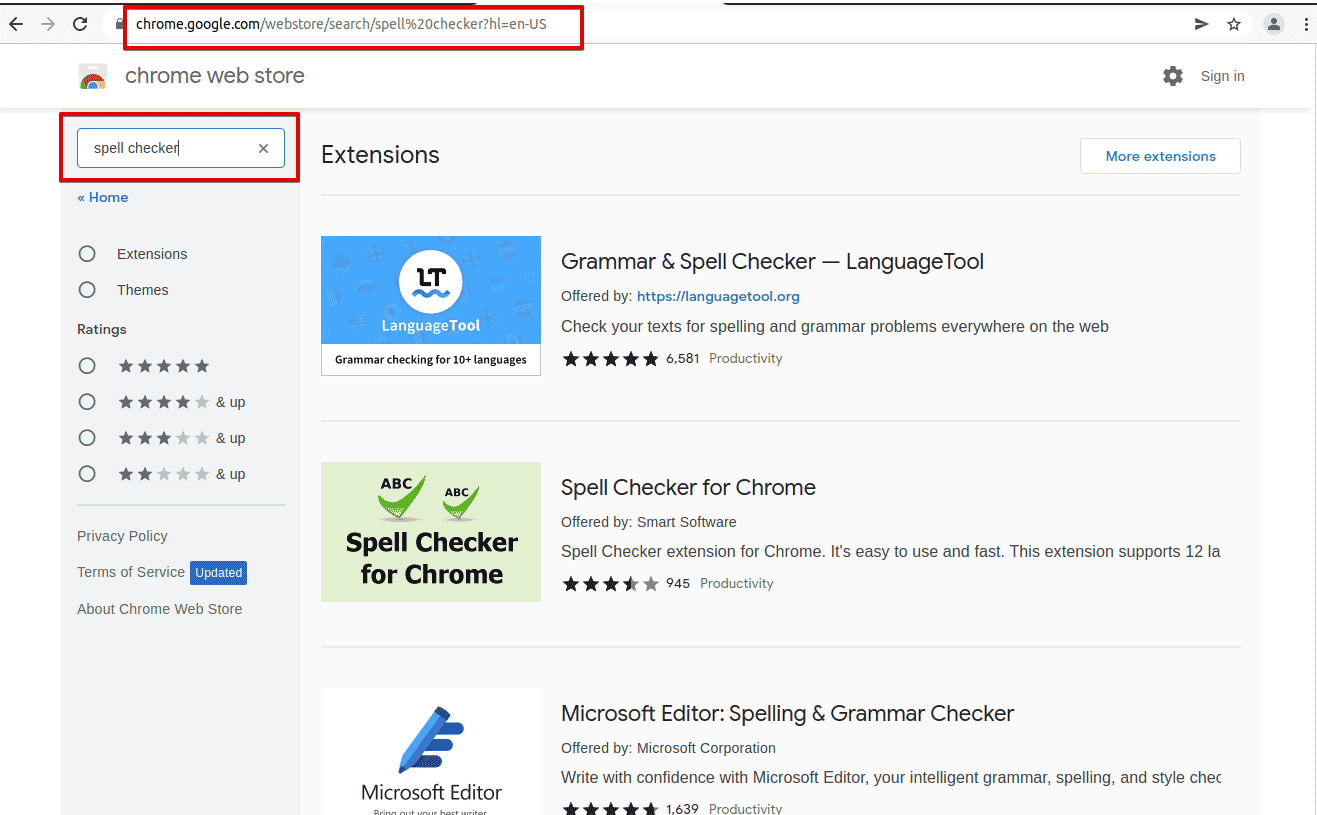Viewport: 1317px width, 815px height.
Task: Open the Terms of Service link
Action: coord(131,572)
